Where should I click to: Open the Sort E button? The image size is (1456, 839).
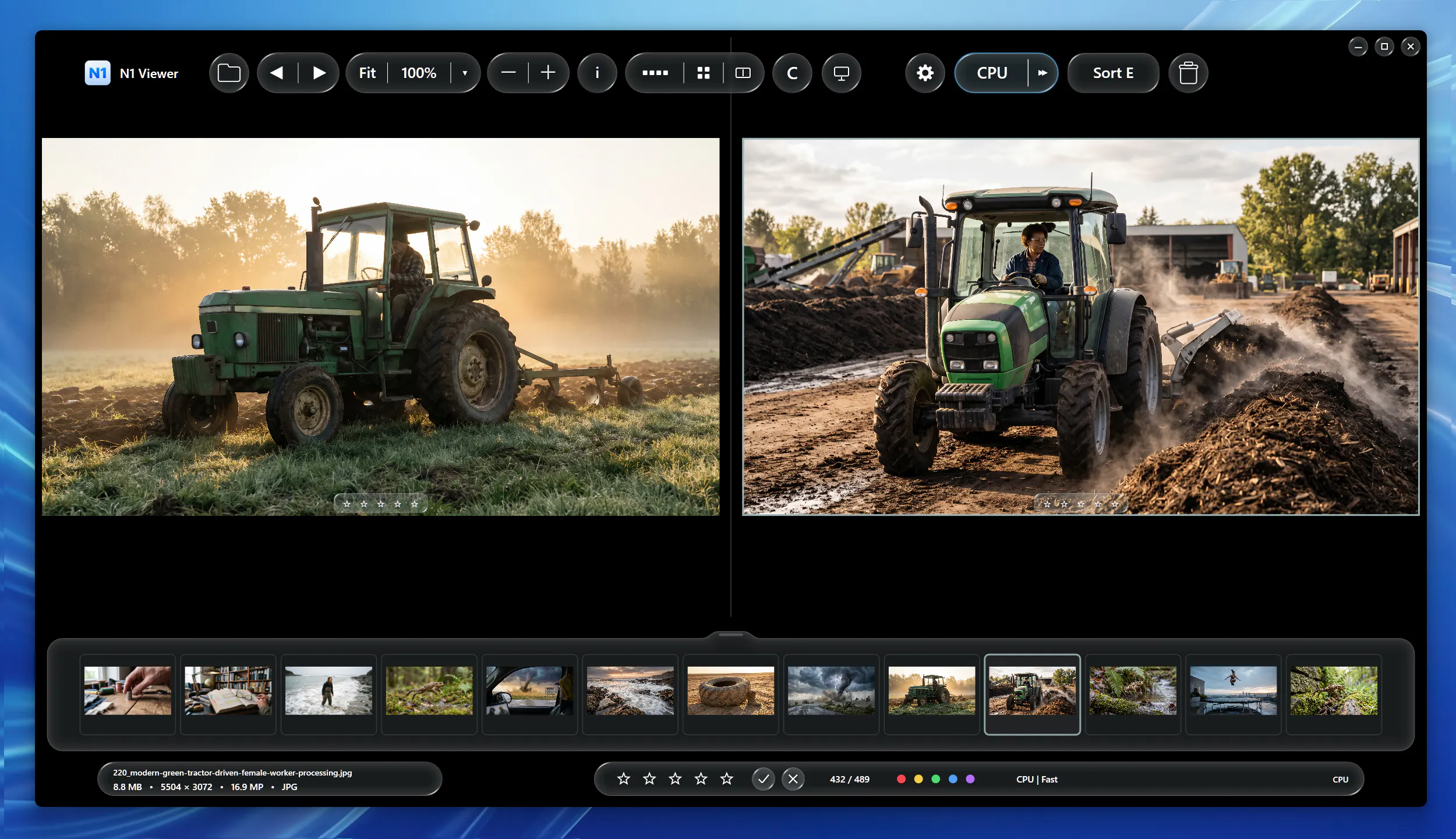(x=1113, y=73)
